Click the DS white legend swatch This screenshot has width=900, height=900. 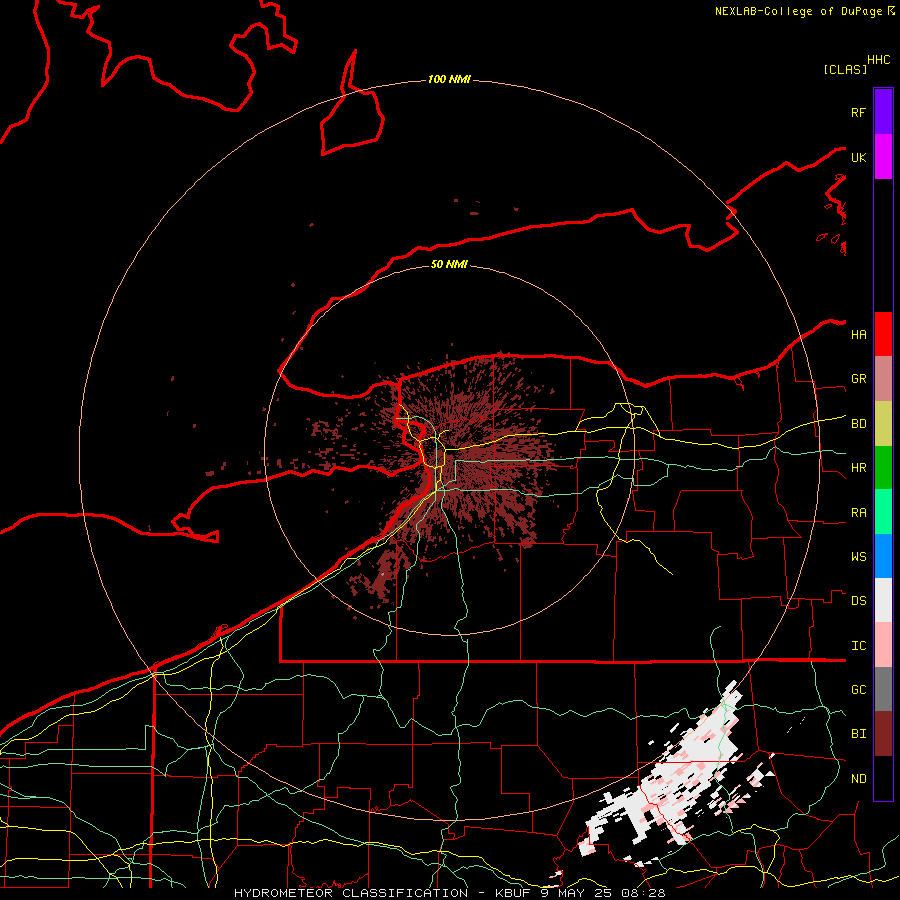click(883, 600)
